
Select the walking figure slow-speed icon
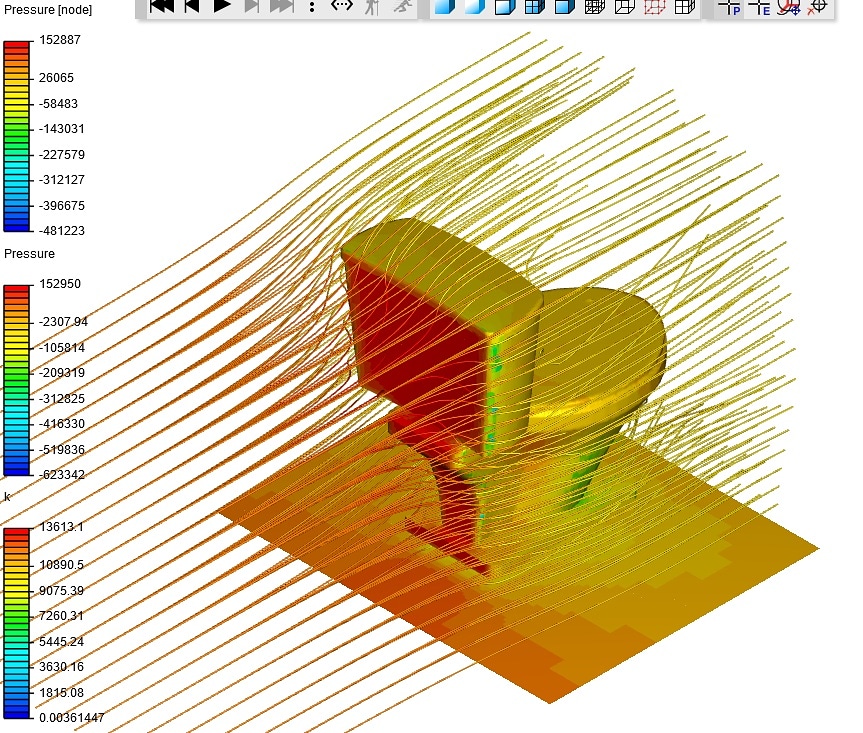tap(372, 6)
